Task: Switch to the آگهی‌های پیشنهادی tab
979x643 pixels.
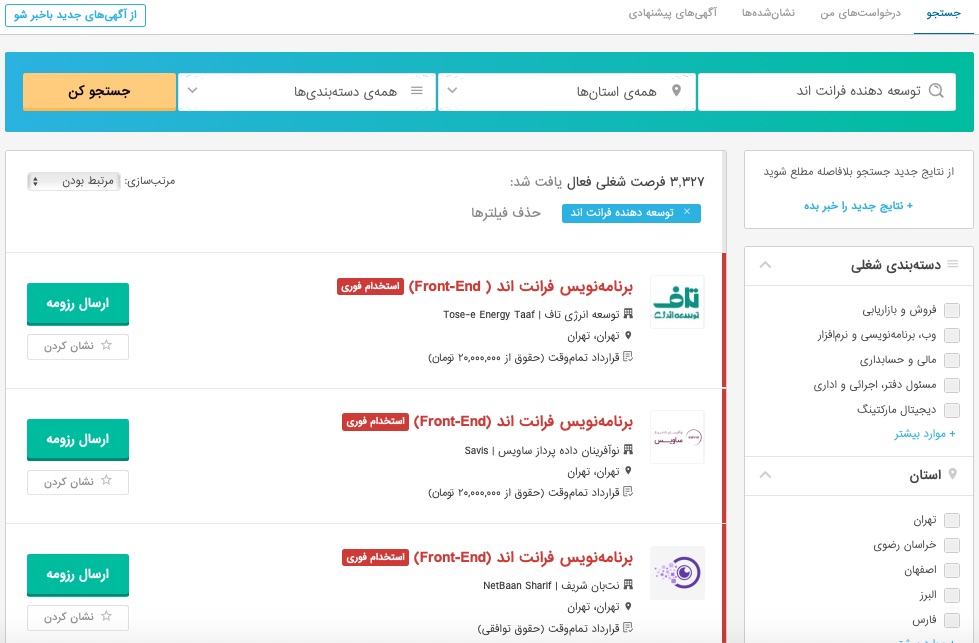Action: pyautogui.click(x=672, y=14)
